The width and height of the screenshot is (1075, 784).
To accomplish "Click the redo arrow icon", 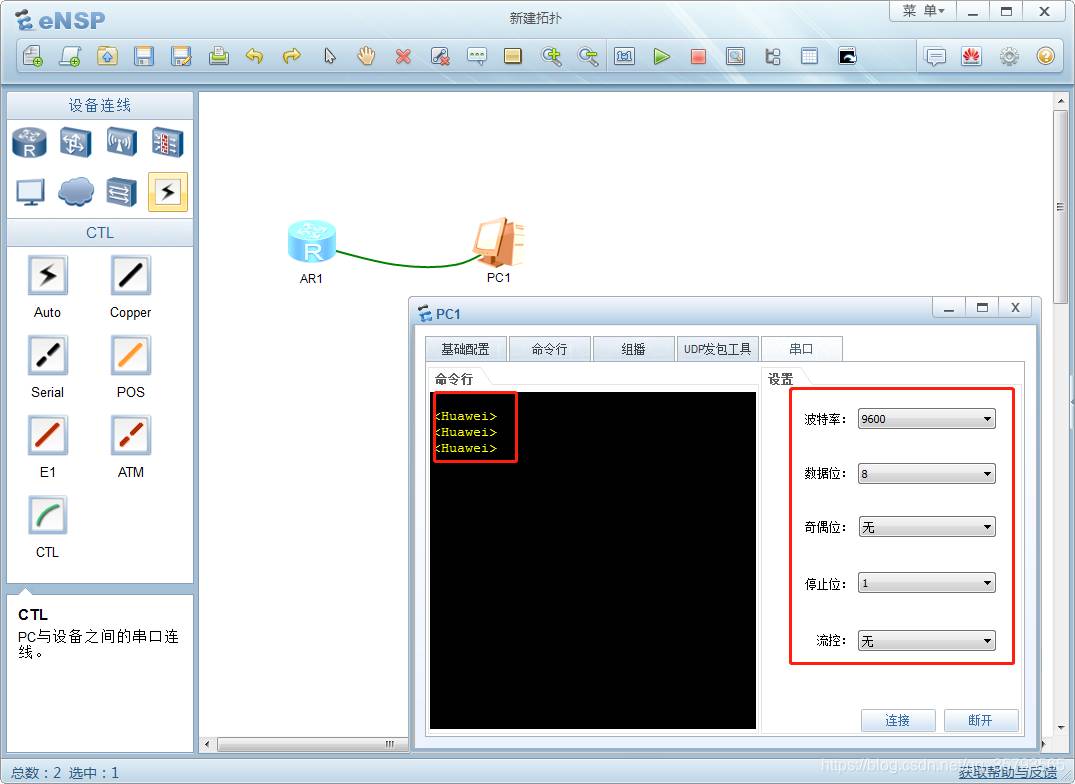I will [x=292, y=56].
